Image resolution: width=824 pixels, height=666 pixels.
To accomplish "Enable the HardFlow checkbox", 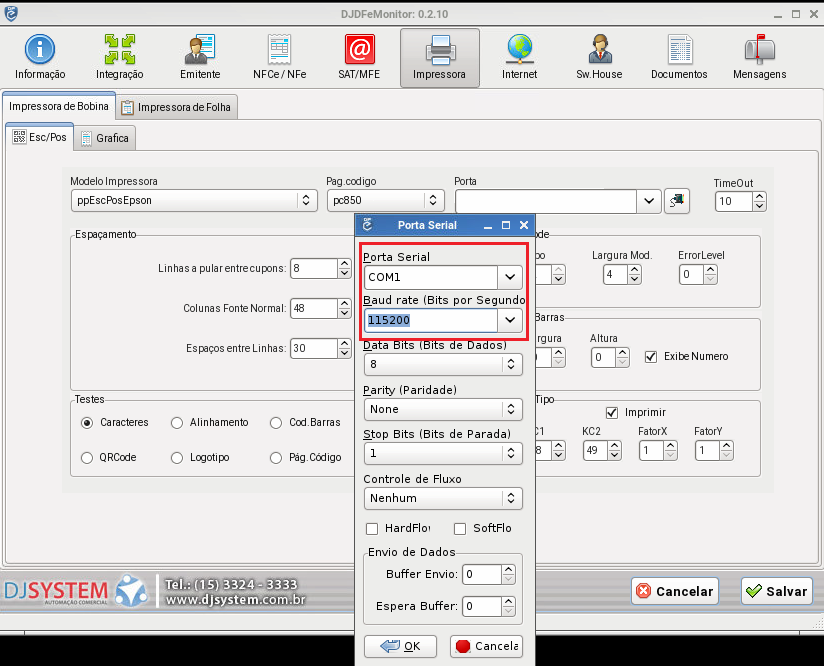I will click(372, 529).
